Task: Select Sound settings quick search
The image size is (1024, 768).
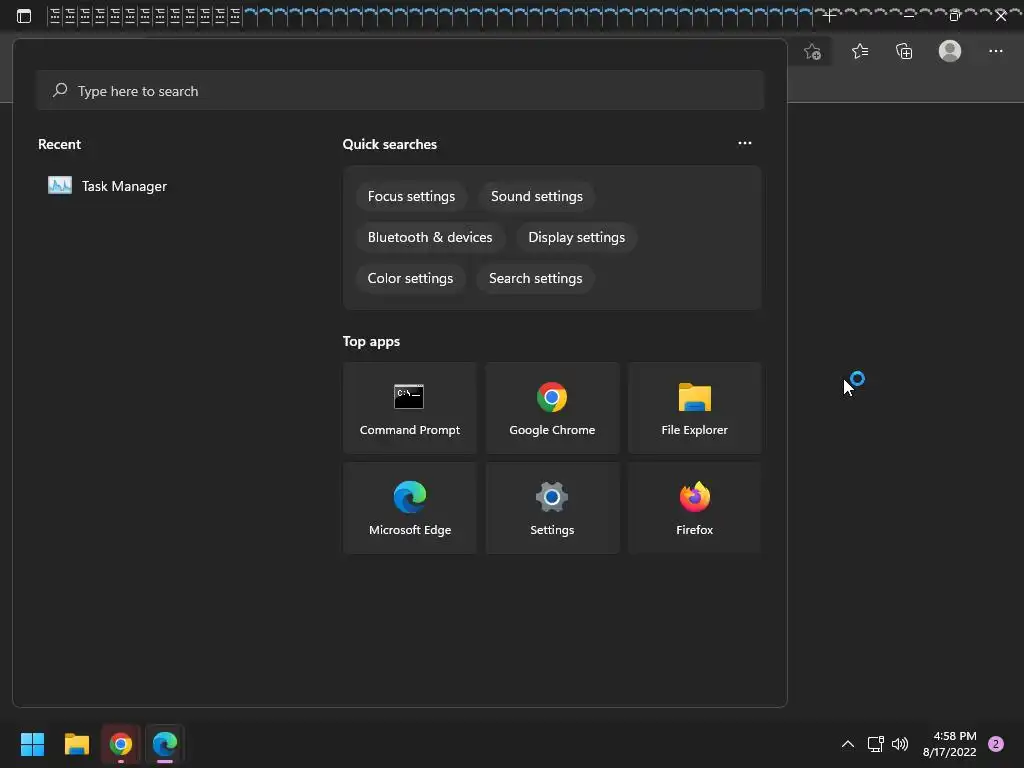Action: (537, 197)
